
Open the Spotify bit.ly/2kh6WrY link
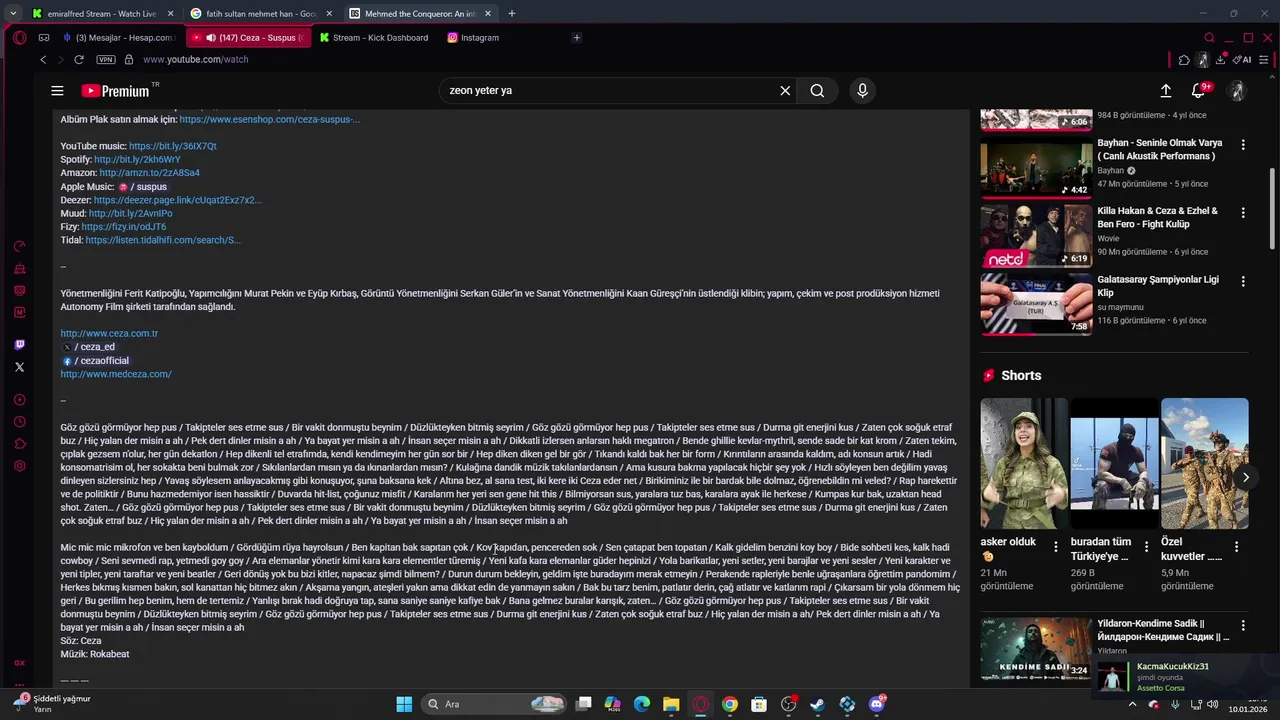(137, 160)
